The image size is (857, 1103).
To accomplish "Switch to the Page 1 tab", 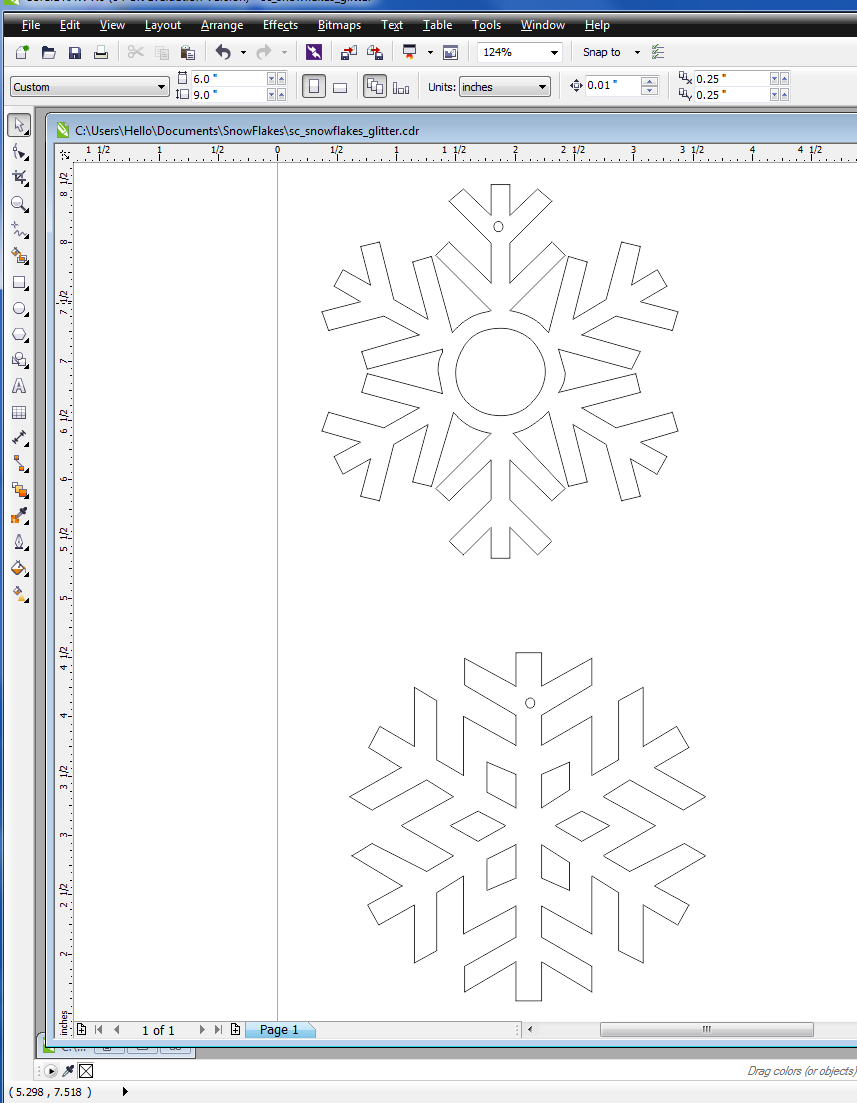I will 280,1030.
